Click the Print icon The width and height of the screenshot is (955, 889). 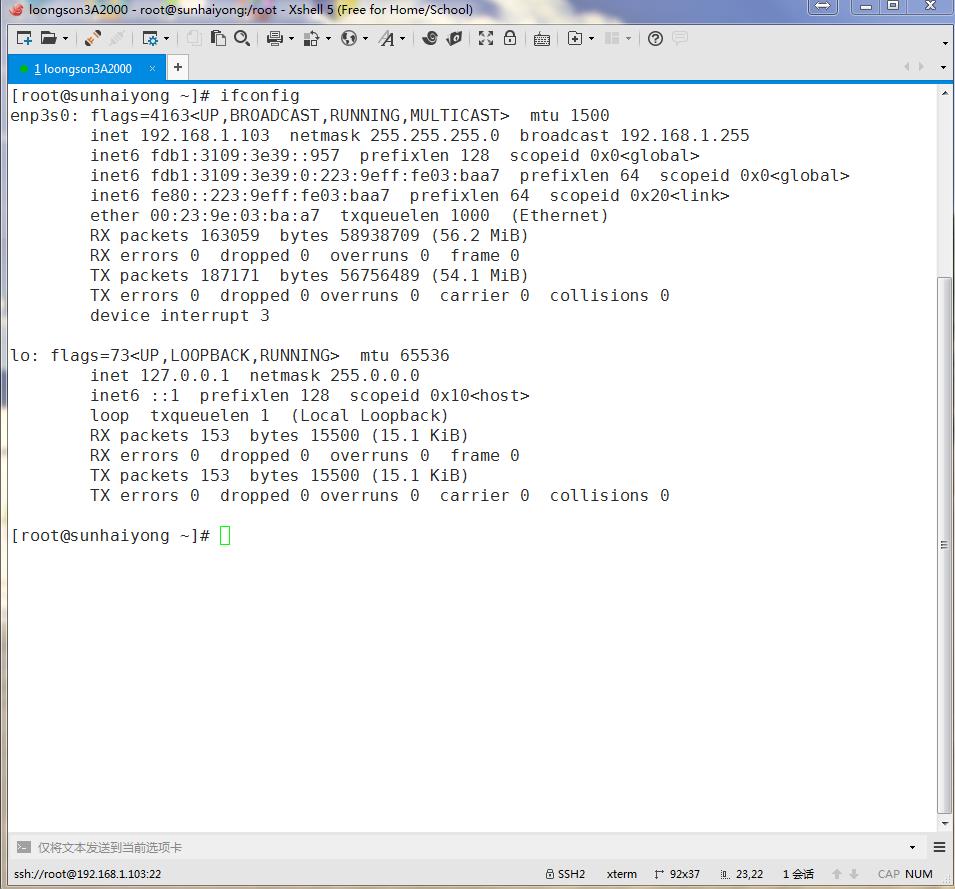point(275,38)
